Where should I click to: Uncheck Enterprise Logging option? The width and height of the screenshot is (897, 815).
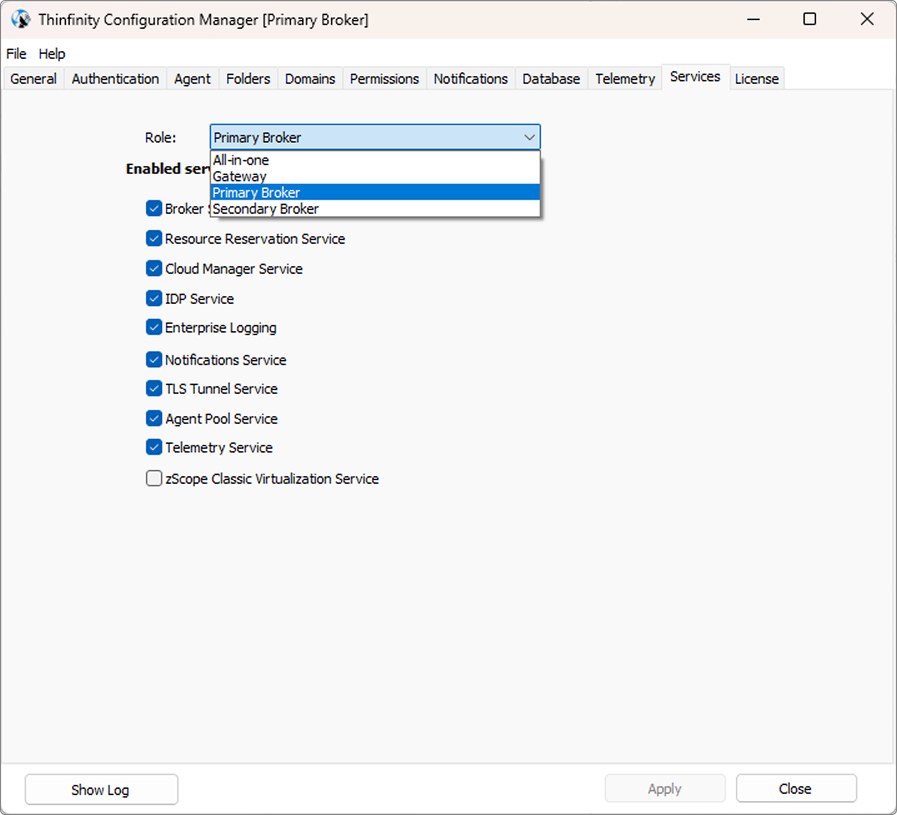pyautogui.click(x=154, y=328)
